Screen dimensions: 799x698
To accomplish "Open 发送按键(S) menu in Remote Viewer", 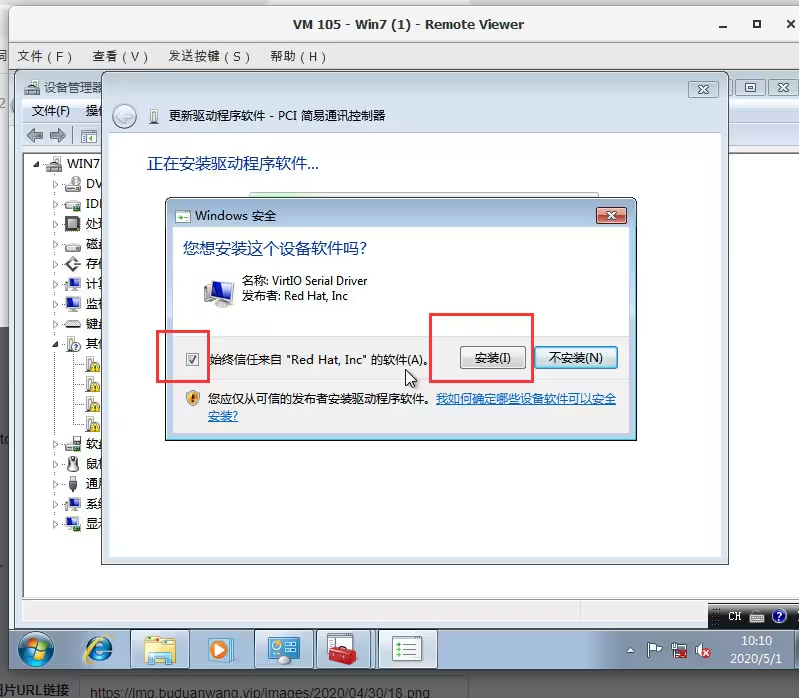I will 209,56.
